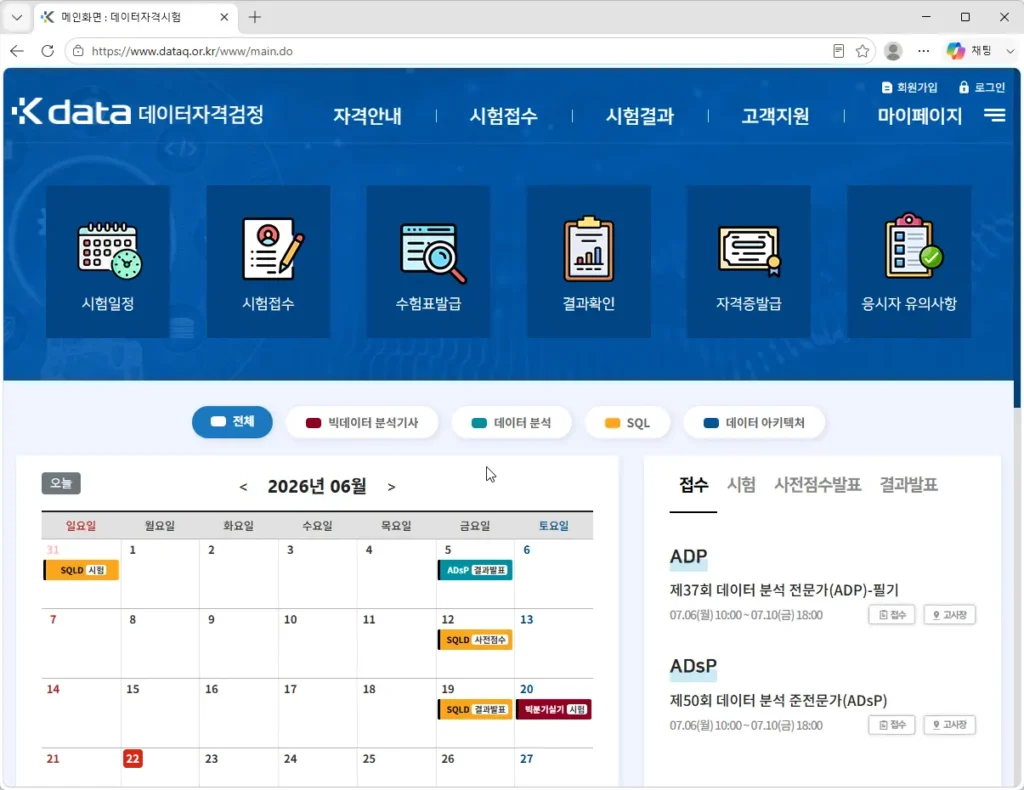Select date 15 in the calendar

[x=133, y=689]
